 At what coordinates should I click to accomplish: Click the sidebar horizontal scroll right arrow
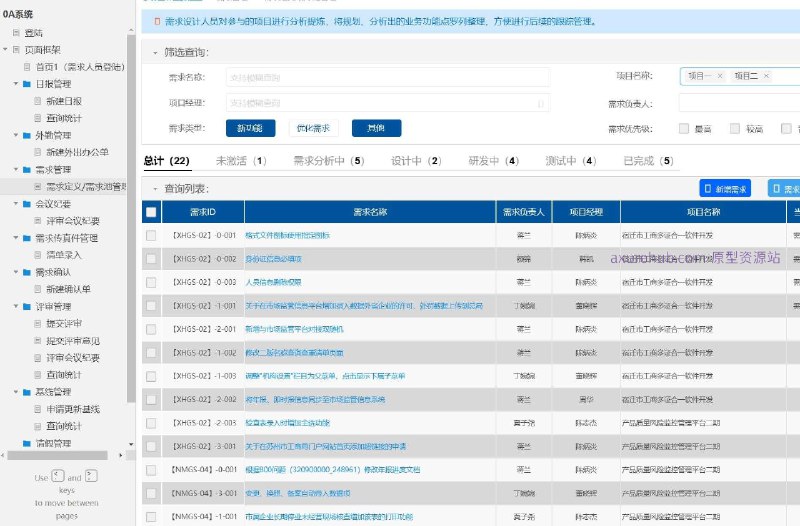click(121, 455)
